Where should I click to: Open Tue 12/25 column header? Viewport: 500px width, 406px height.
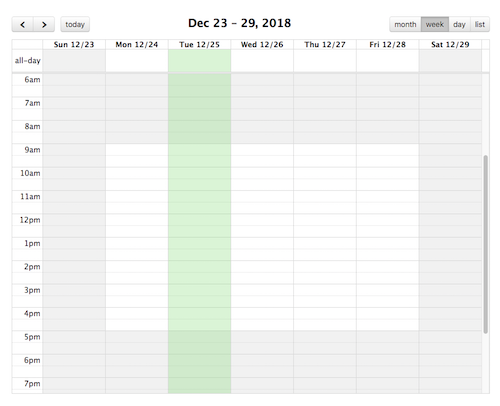click(199, 45)
